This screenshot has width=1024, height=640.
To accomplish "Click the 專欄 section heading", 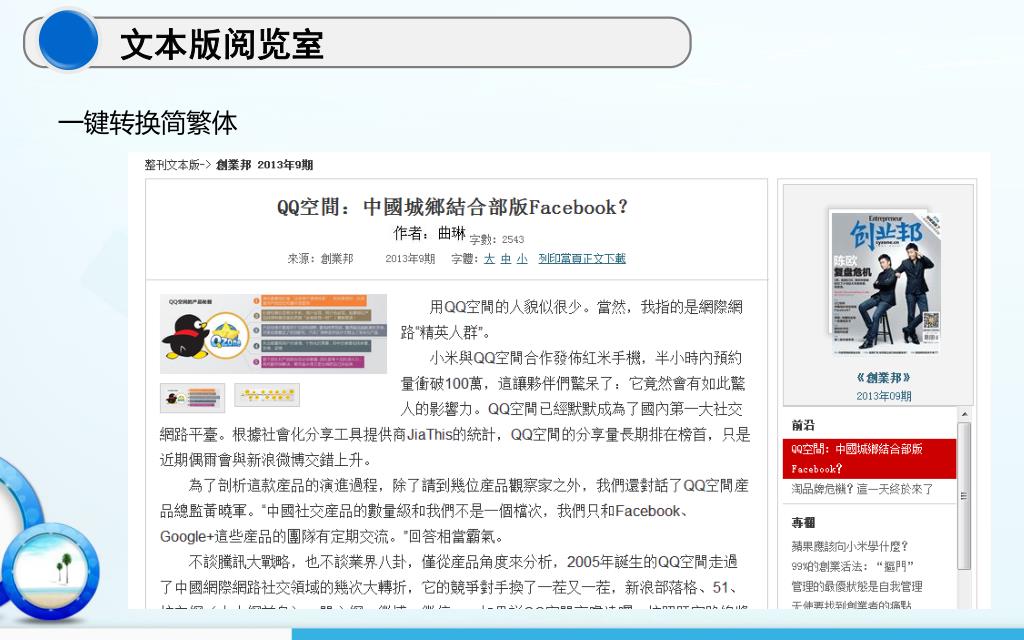I will tap(803, 522).
